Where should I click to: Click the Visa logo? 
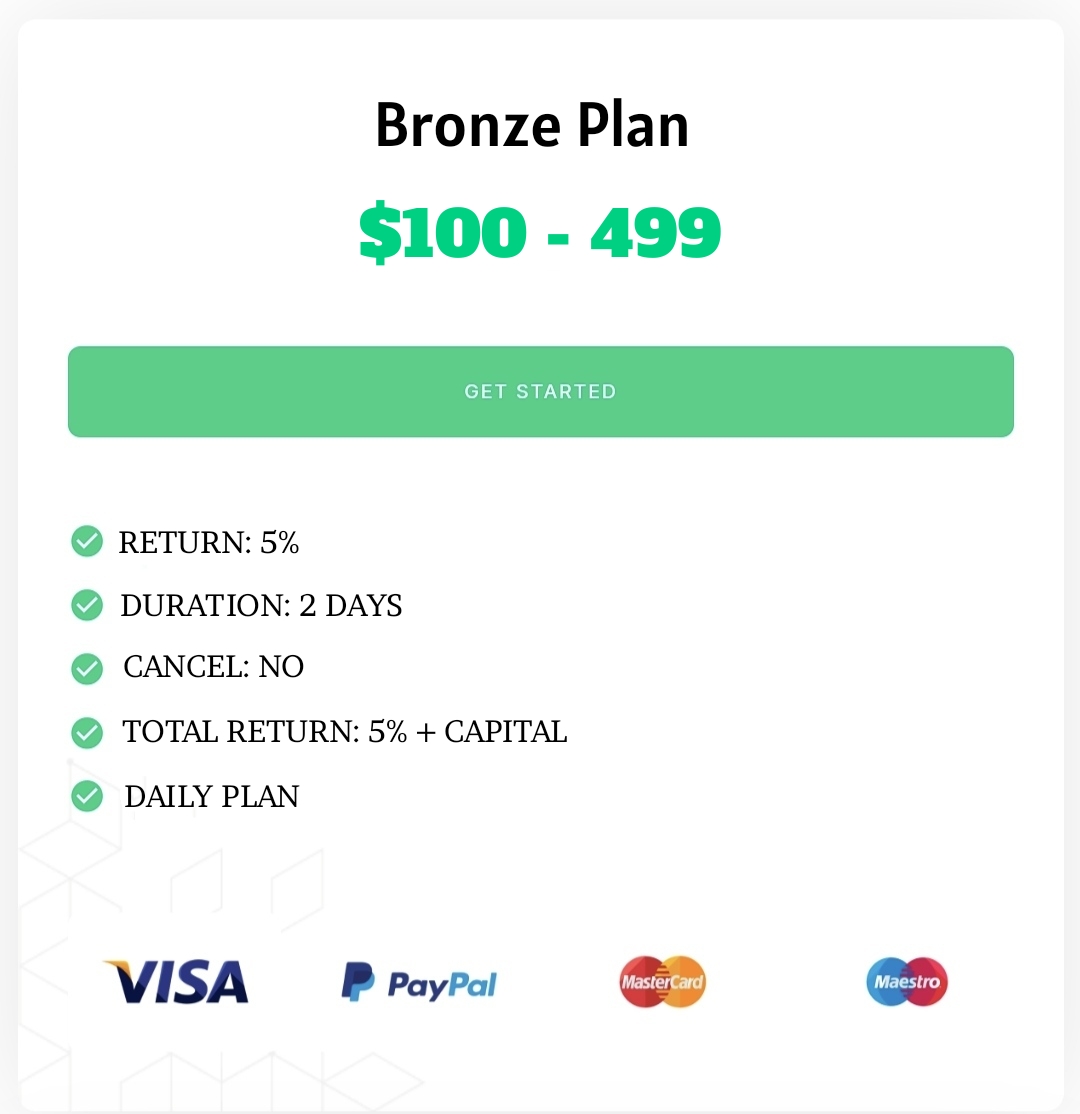click(x=177, y=982)
